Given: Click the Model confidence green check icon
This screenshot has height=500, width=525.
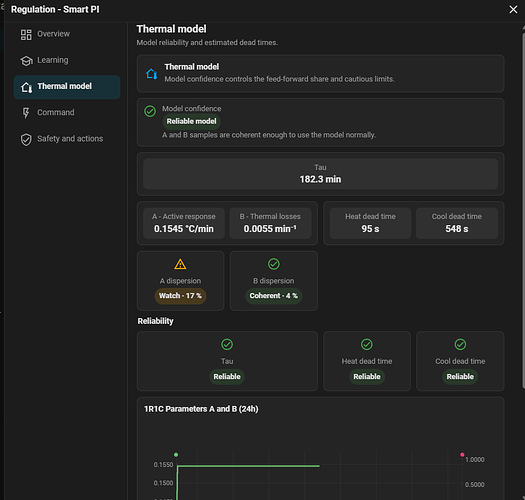Looking at the screenshot, I should coord(150,111).
